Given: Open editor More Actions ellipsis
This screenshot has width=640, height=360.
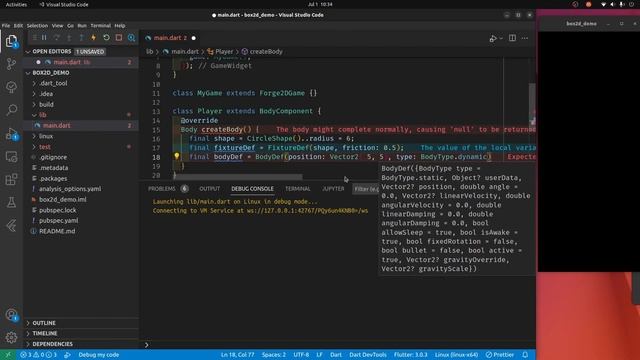Looking at the screenshot, I should click(525, 38).
